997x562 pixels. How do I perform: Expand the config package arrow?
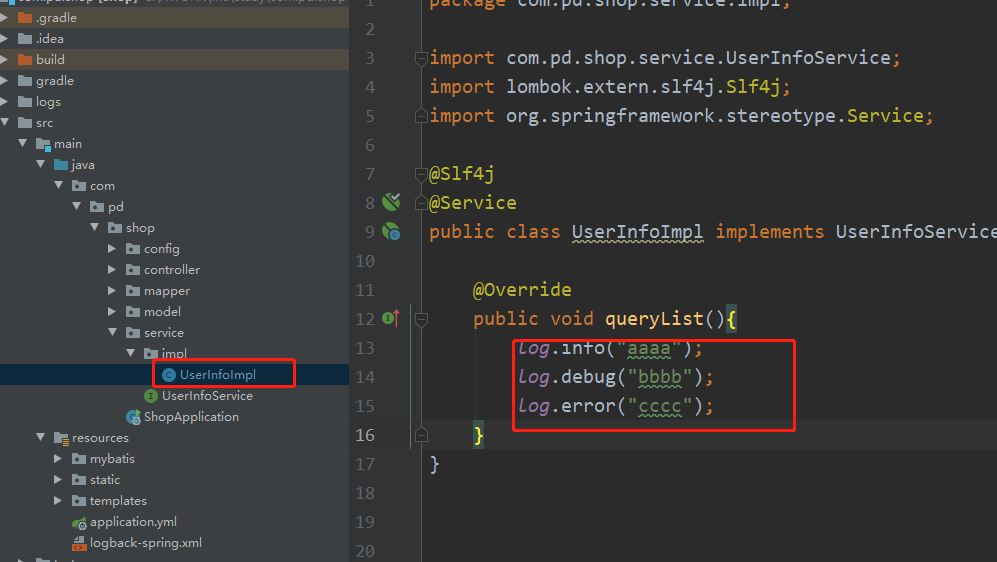pyautogui.click(x=113, y=249)
